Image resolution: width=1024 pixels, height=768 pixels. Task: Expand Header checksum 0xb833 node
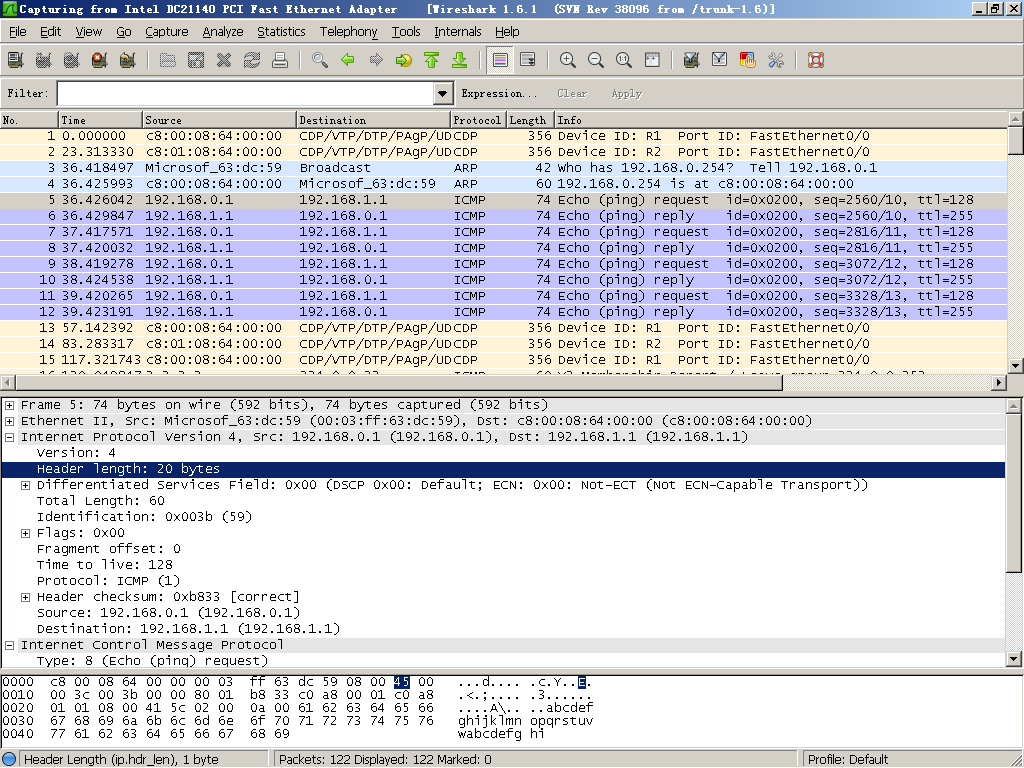click(25, 597)
